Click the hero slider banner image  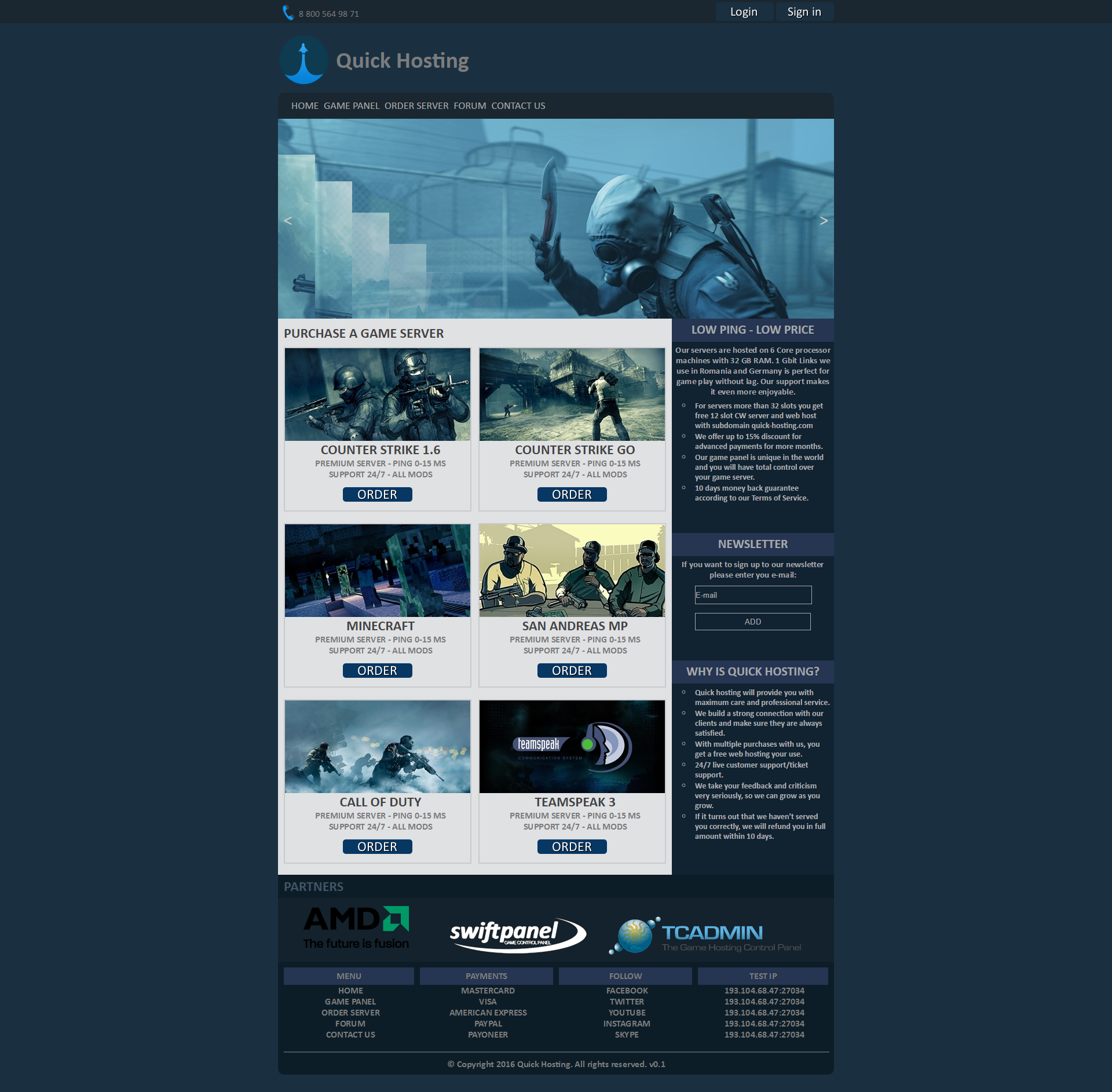click(556, 218)
